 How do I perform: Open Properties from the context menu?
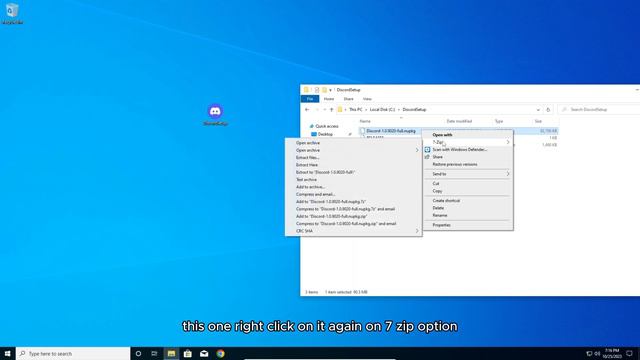pyautogui.click(x=467, y=225)
